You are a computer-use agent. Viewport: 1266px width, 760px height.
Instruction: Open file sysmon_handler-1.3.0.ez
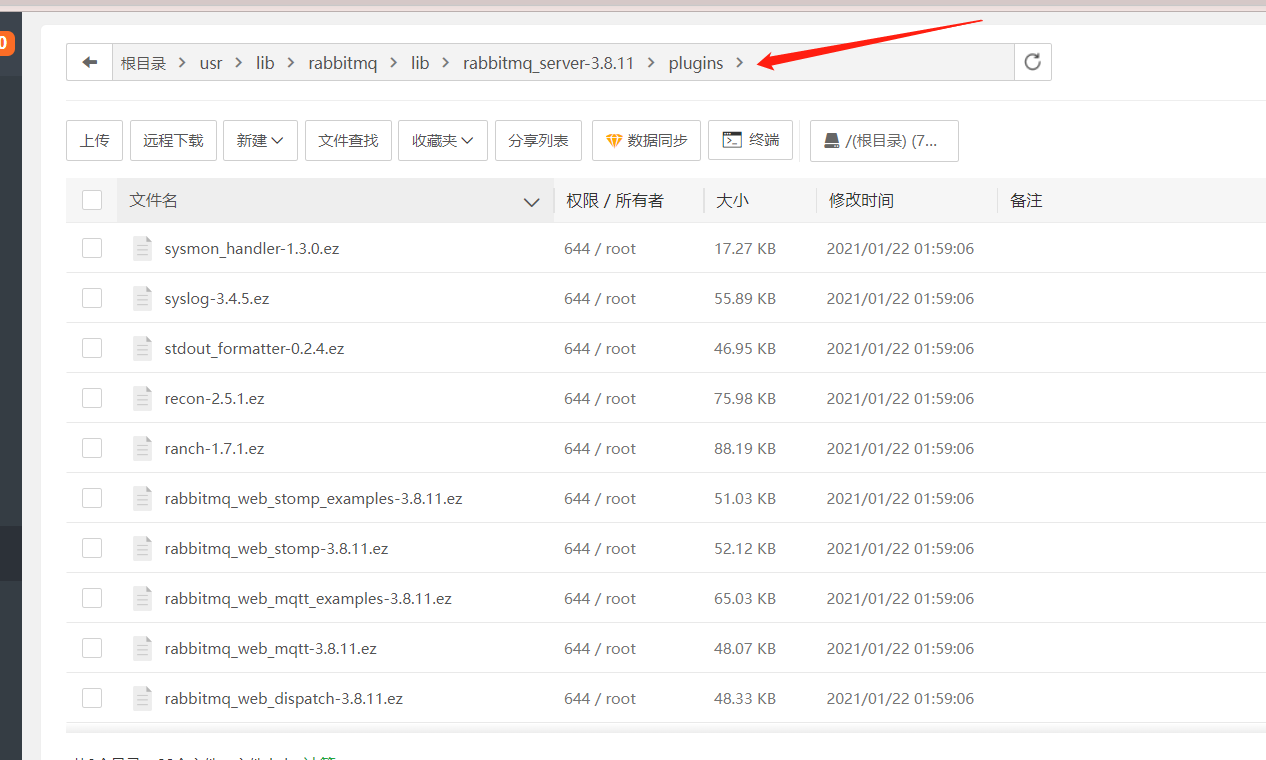tap(252, 248)
